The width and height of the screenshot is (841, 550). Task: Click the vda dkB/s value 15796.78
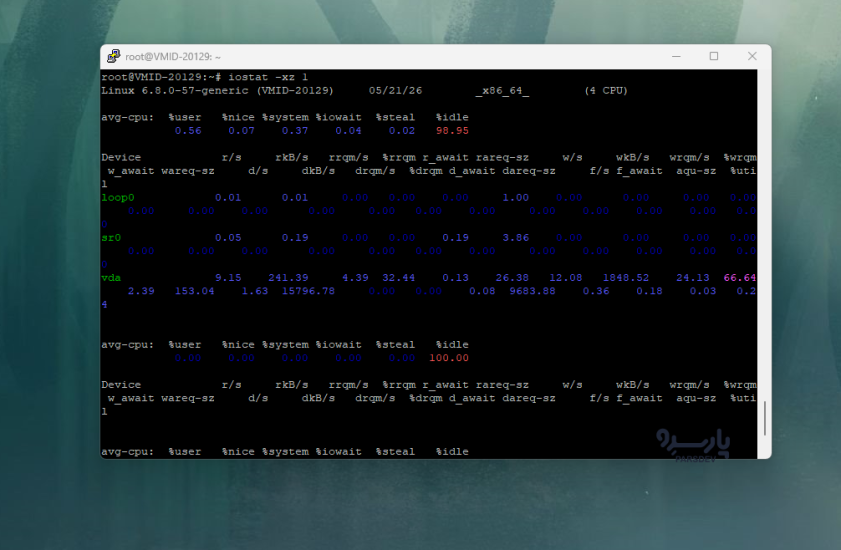(x=308, y=291)
